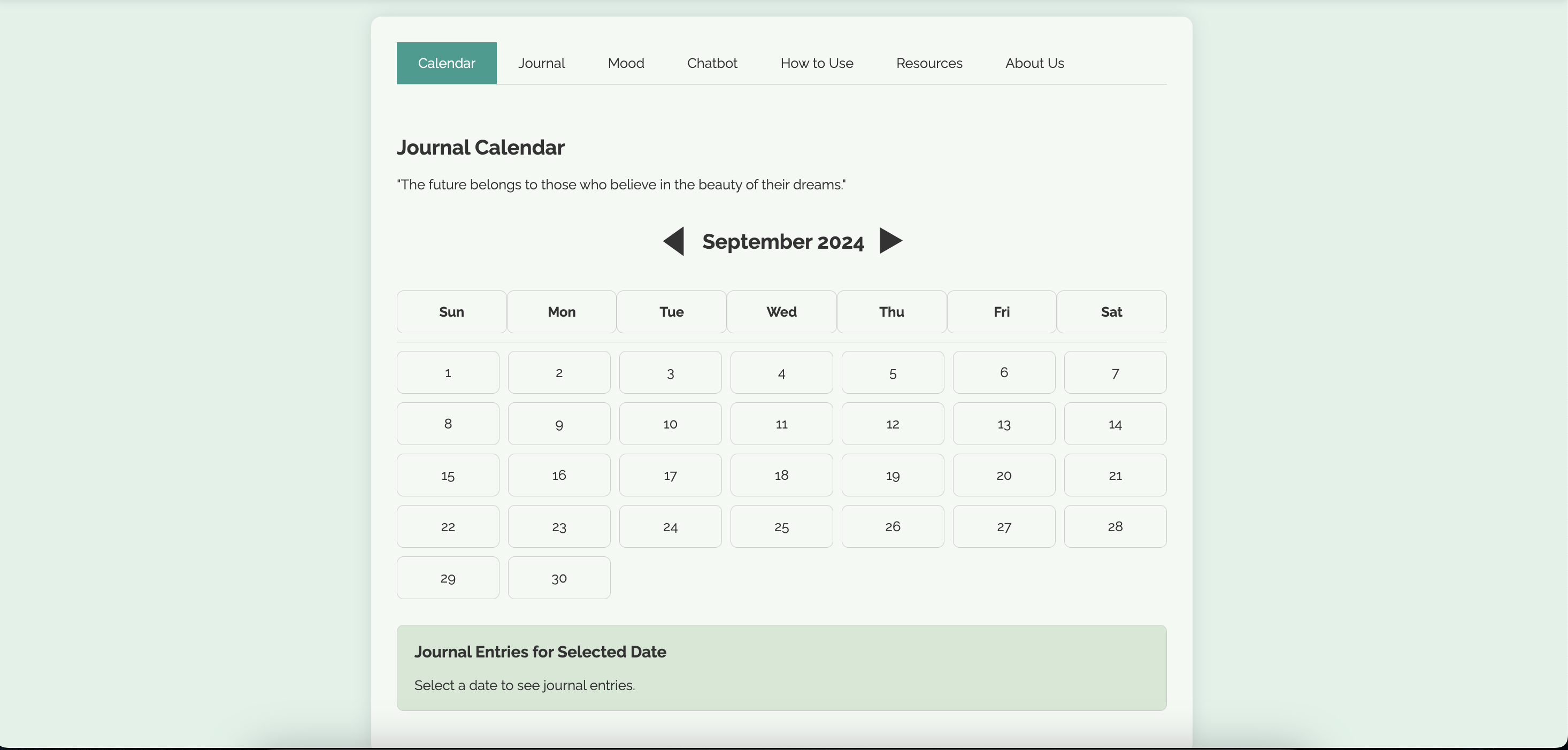
Task: Click the Journal Entries for Selected Date panel
Action: pos(781,667)
